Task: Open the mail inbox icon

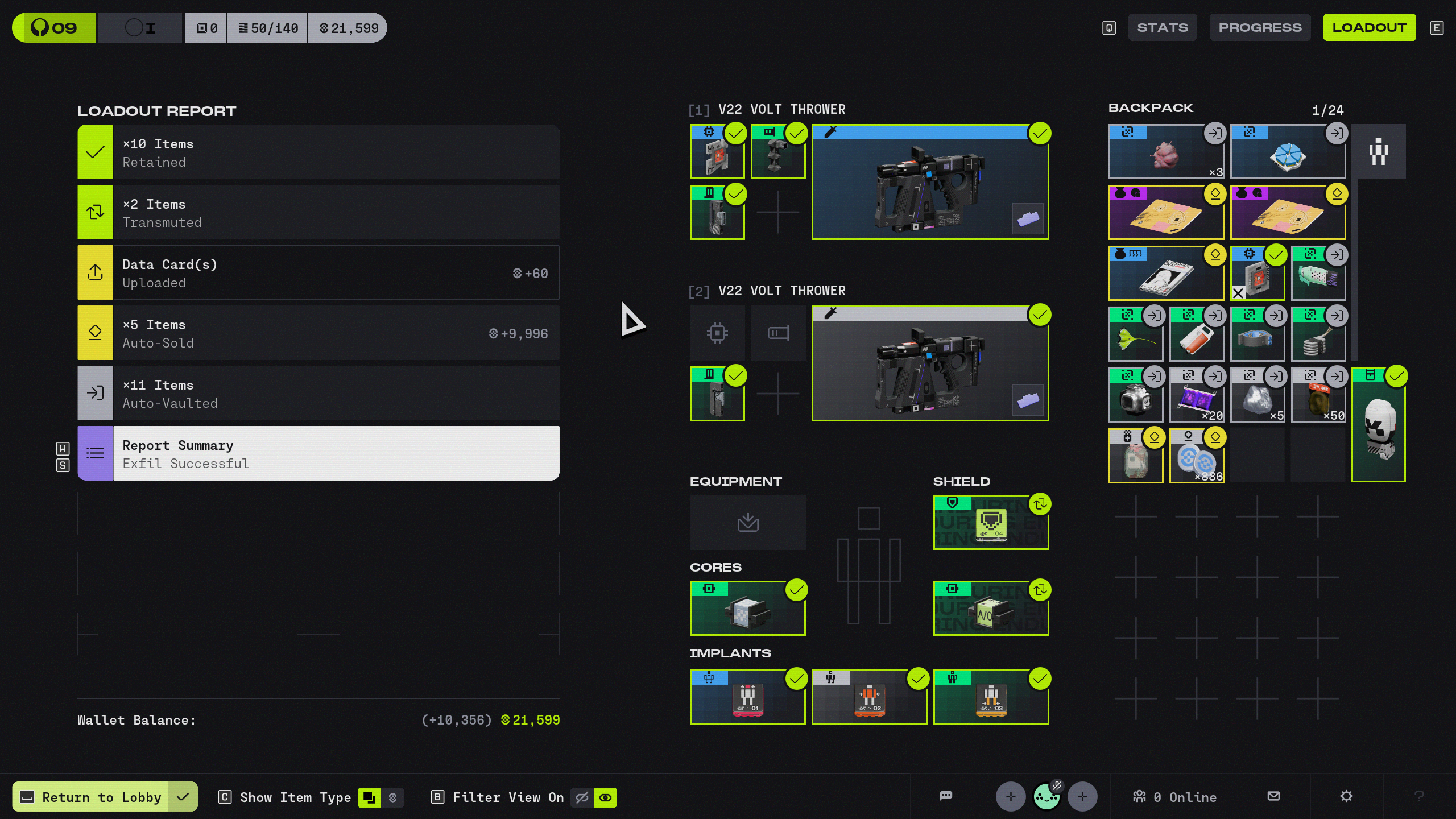Action: [x=1274, y=796]
